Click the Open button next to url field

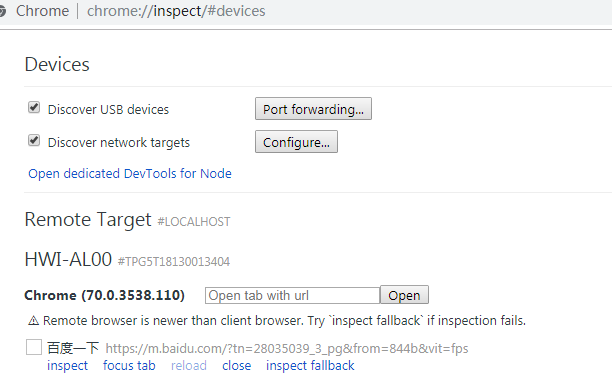404,295
